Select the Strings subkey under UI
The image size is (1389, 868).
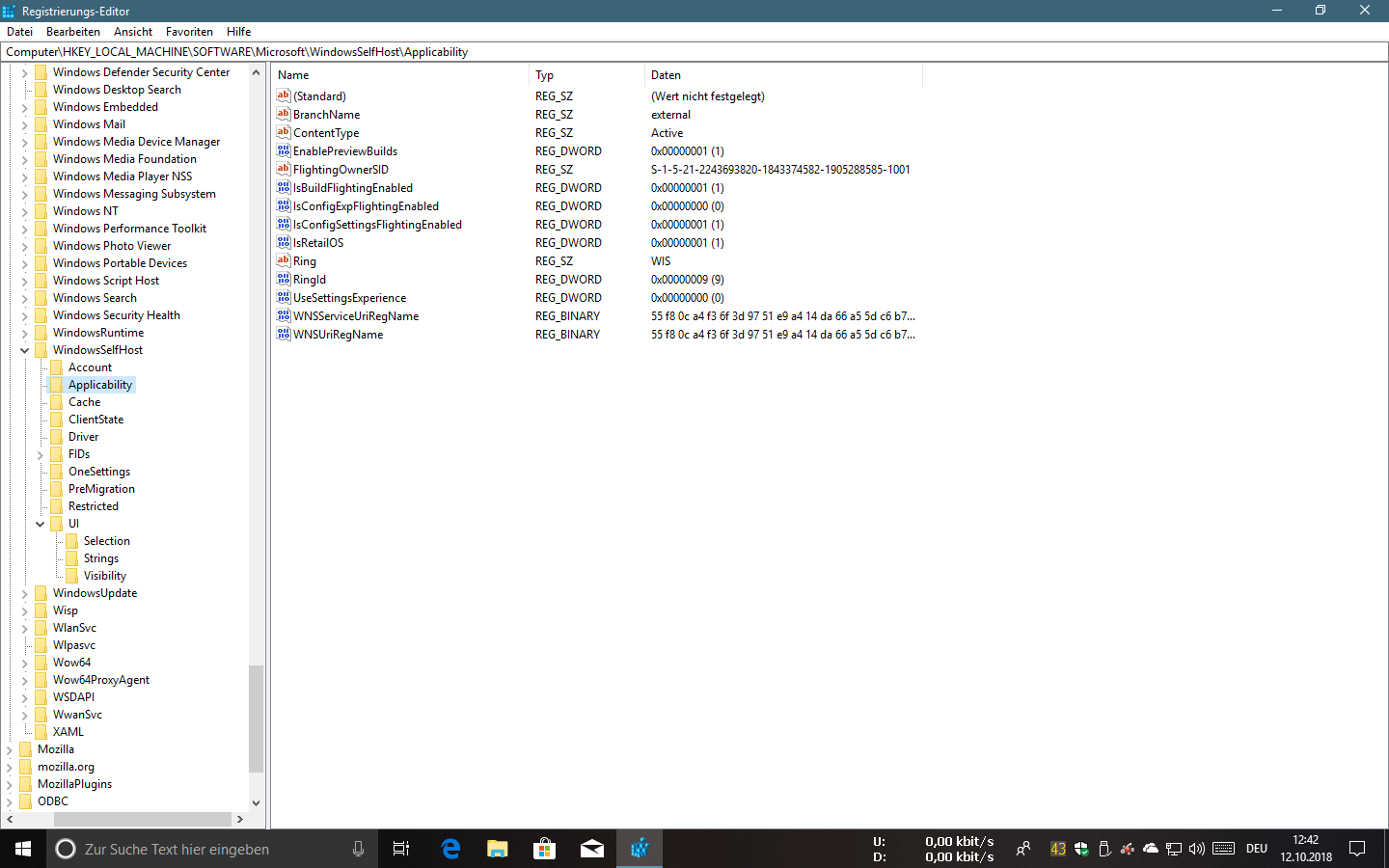[101, 558]
